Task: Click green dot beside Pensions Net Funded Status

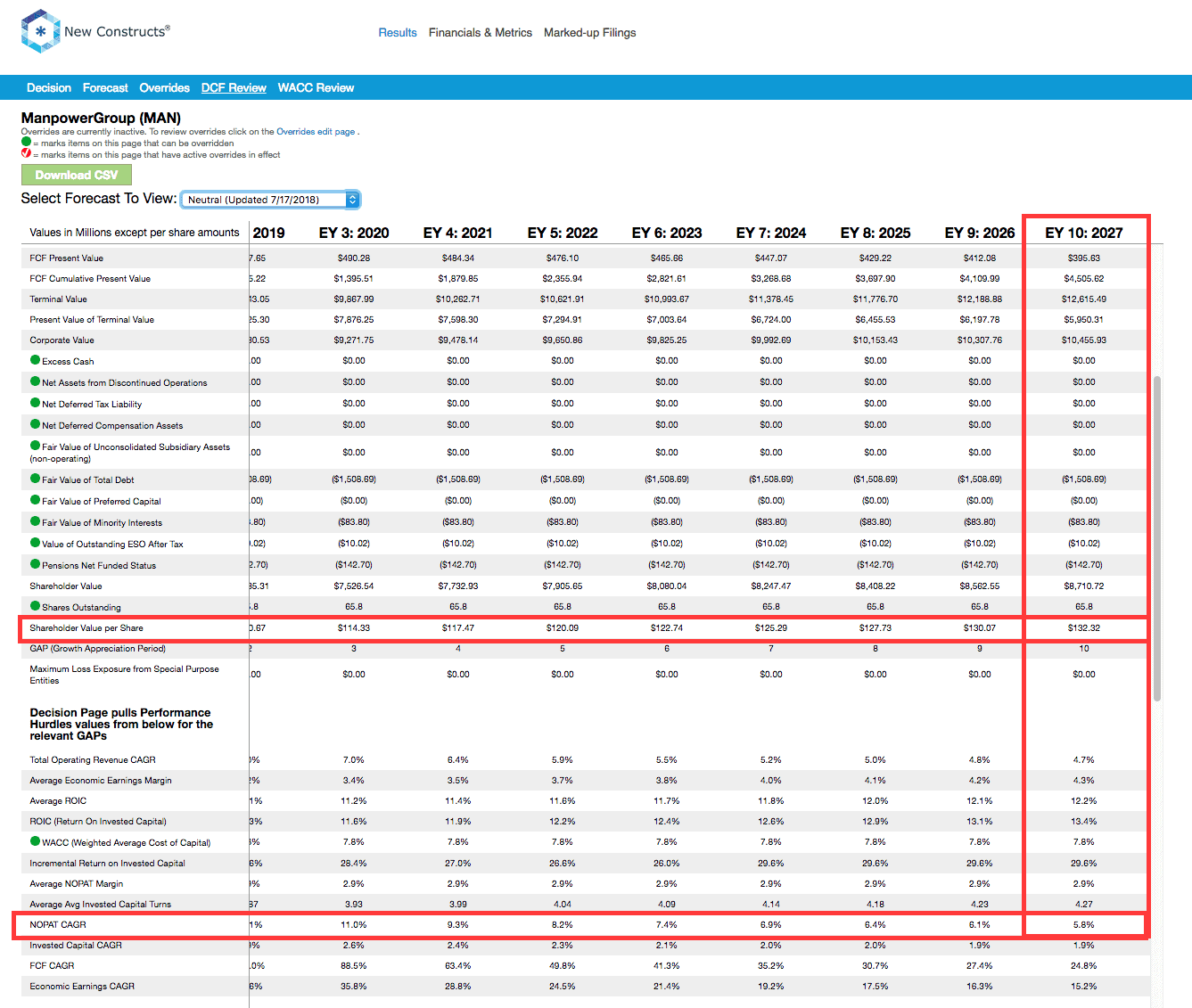Action: pos(35,564)
